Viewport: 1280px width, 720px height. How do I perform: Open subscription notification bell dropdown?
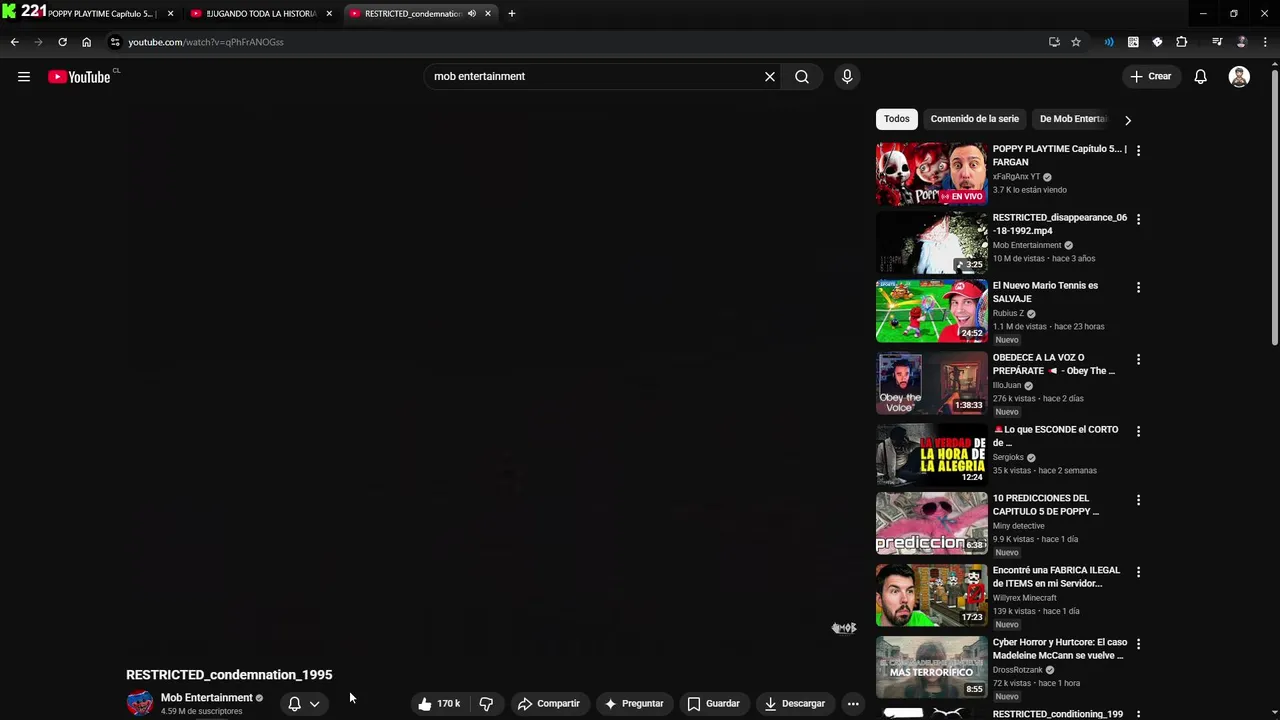pos(304,704)
